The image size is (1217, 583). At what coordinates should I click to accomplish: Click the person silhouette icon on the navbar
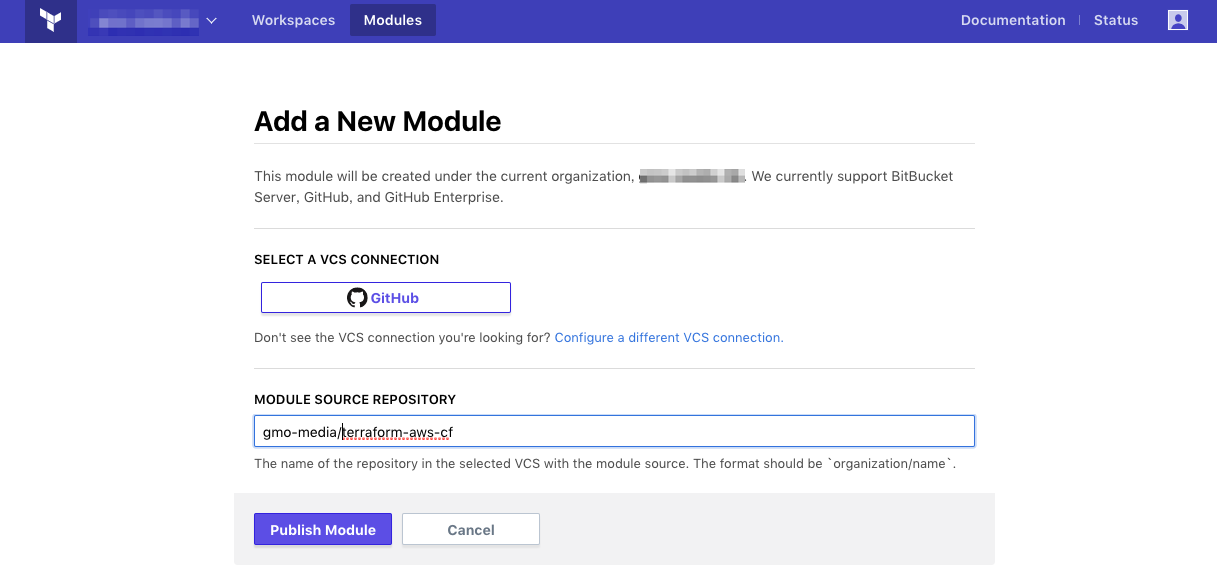pyautogui.click(x=1177, y=19)
